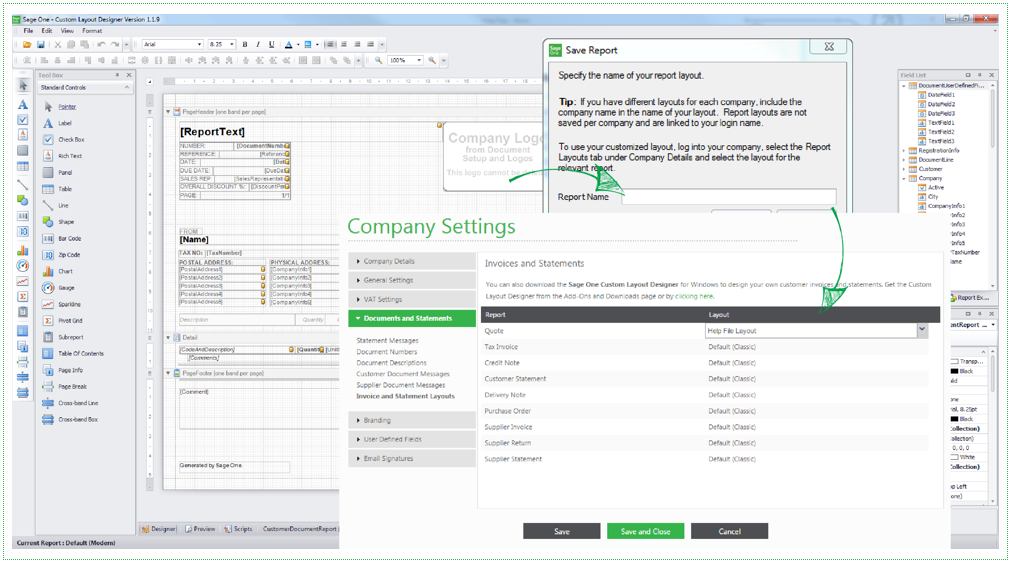Click into the Report Name field
This screenshot has width=1011, height=563.
point(729,197)
